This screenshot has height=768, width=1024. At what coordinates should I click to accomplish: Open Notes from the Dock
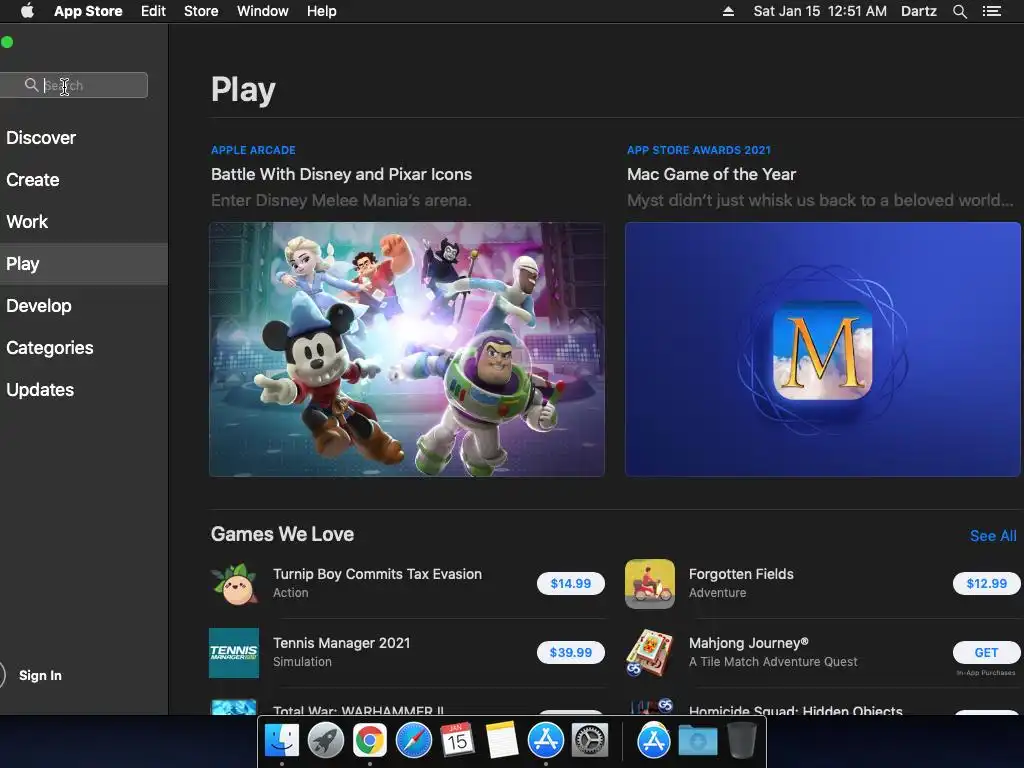pos(502,741)
